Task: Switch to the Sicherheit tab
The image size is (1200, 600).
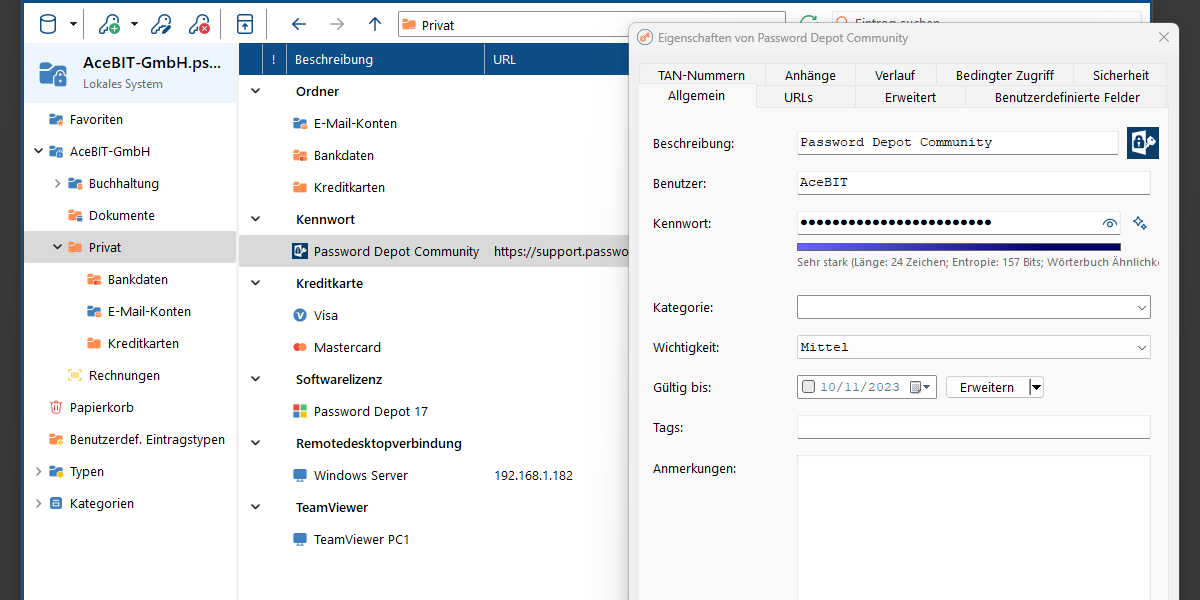Action: [x=1120, y=75]
